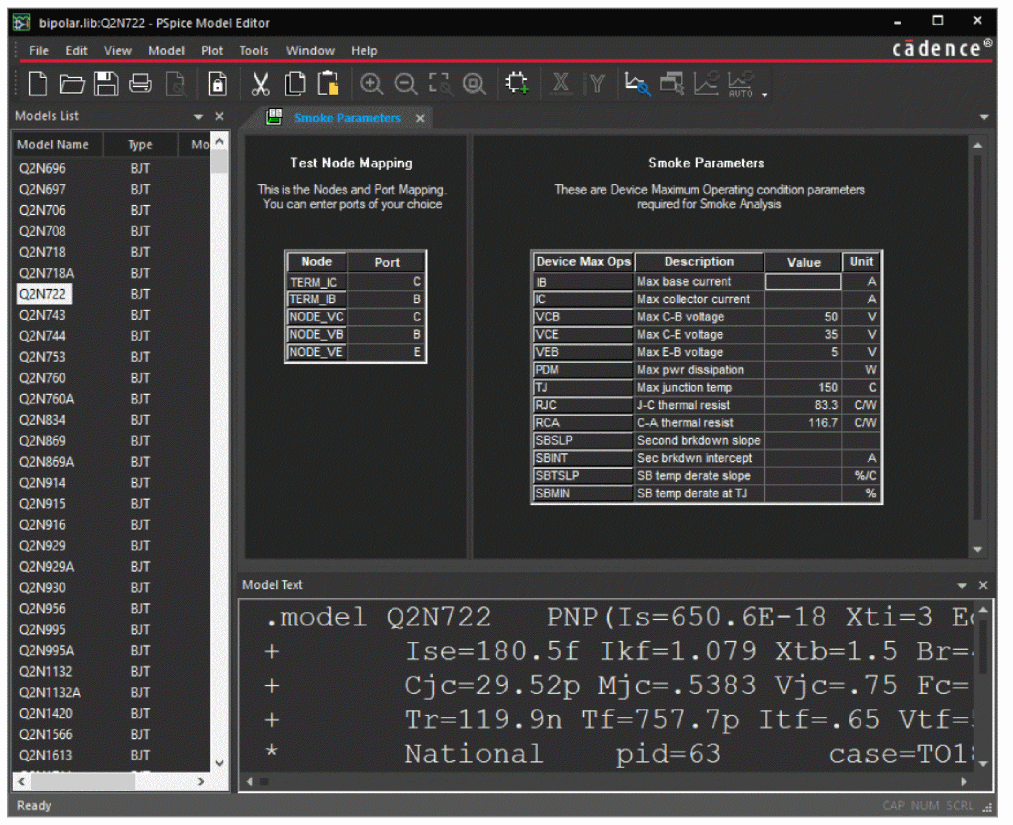Open the Help menu
1013x825 pixels.
pos(364,50)
